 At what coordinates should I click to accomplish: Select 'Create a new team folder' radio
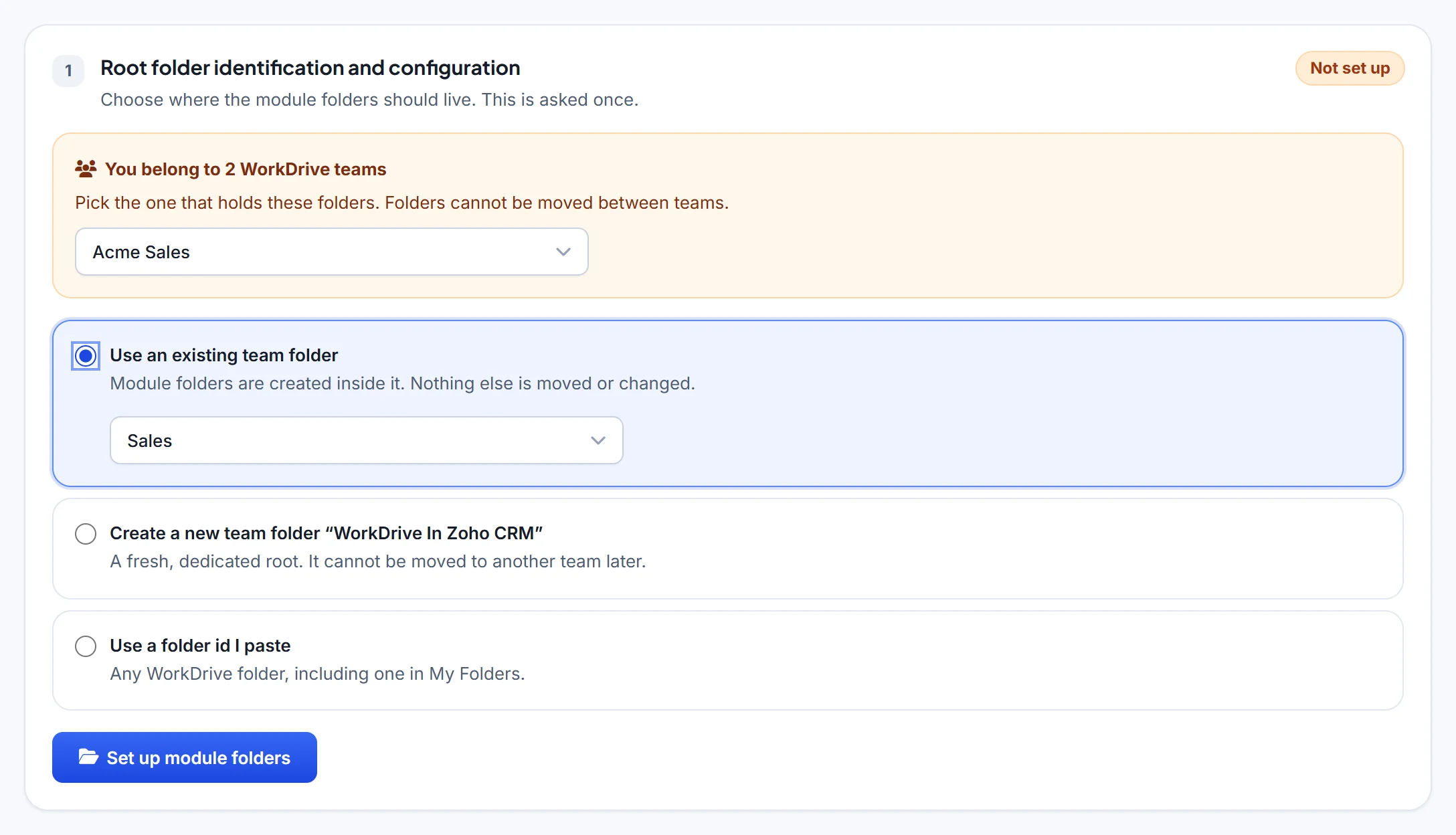pyautogui.click(x=86, y=534)
